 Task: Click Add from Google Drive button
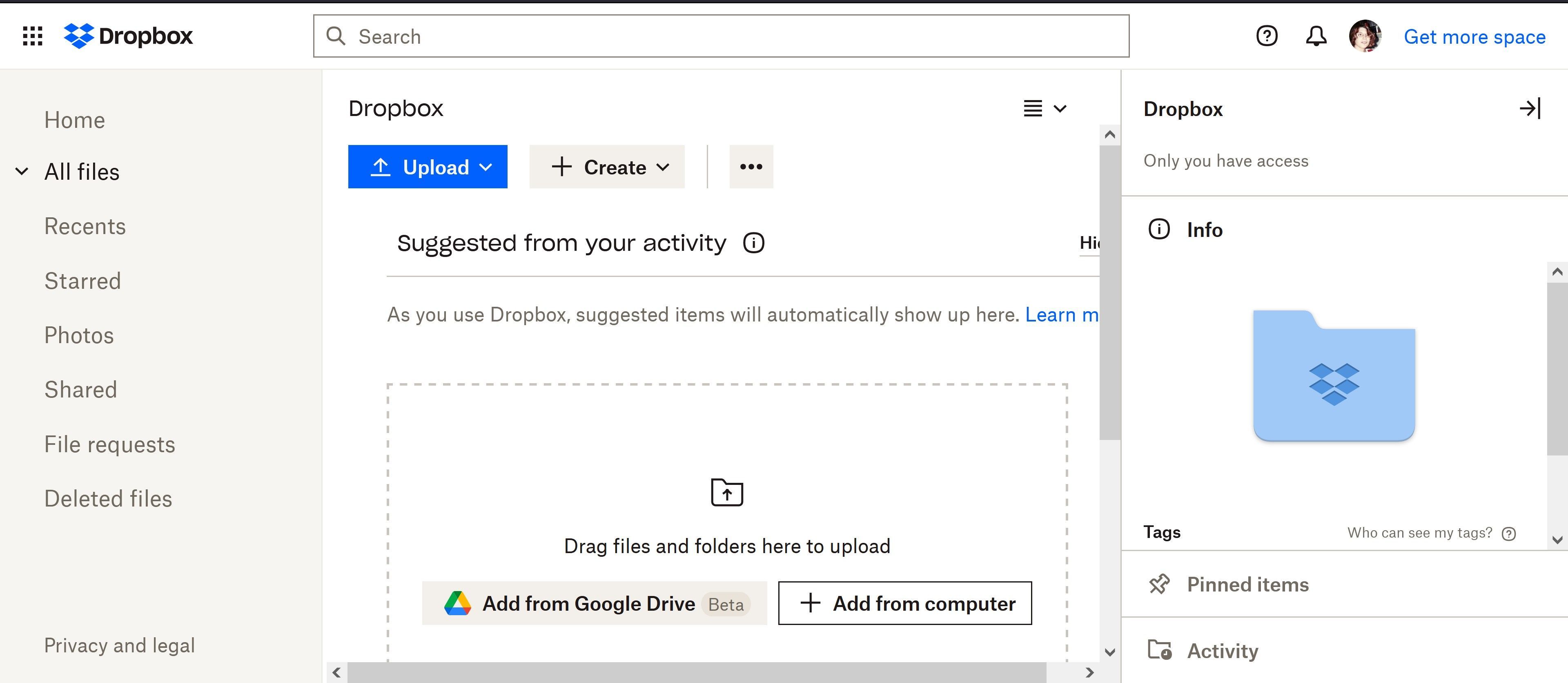click(594, 603)
